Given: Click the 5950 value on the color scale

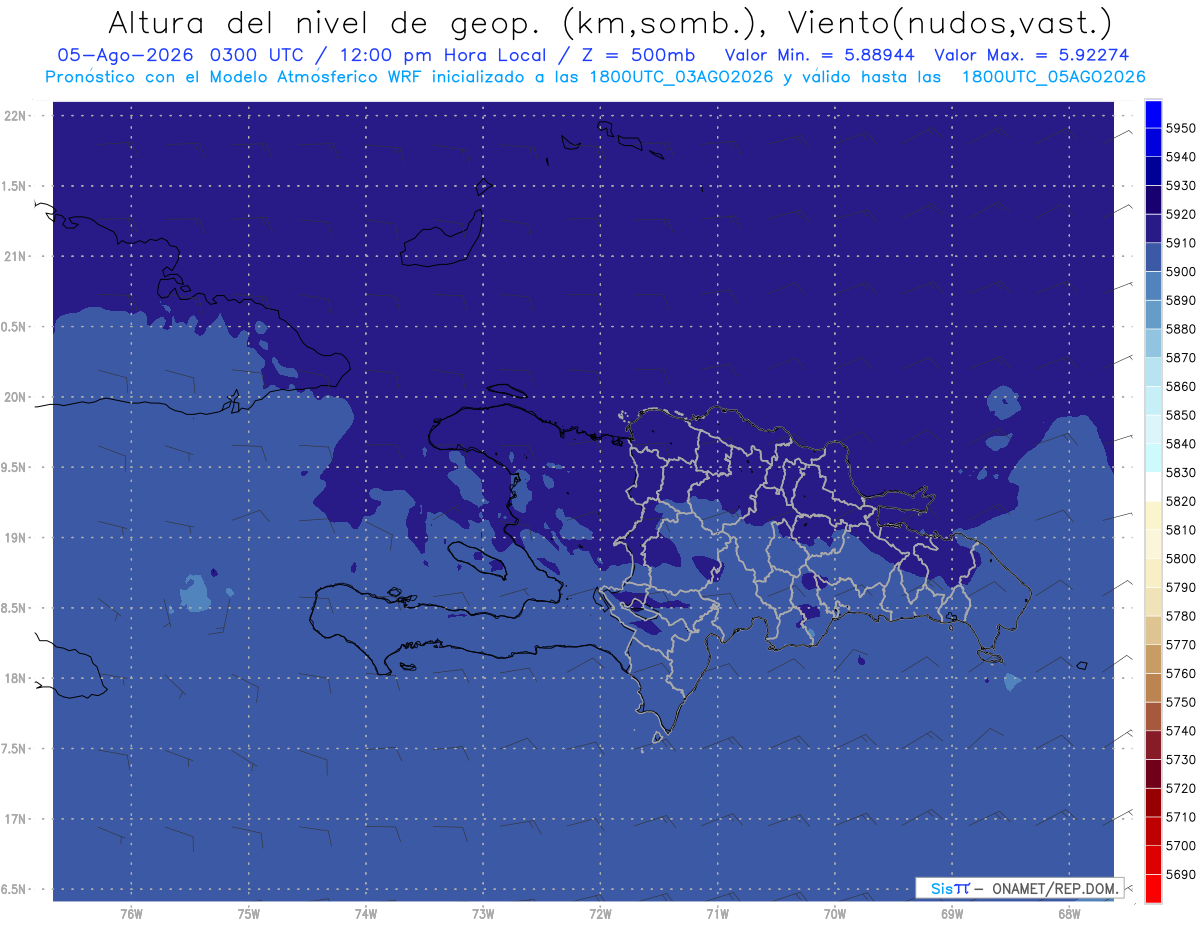Looking at the screenshot, I should 1181,129.
